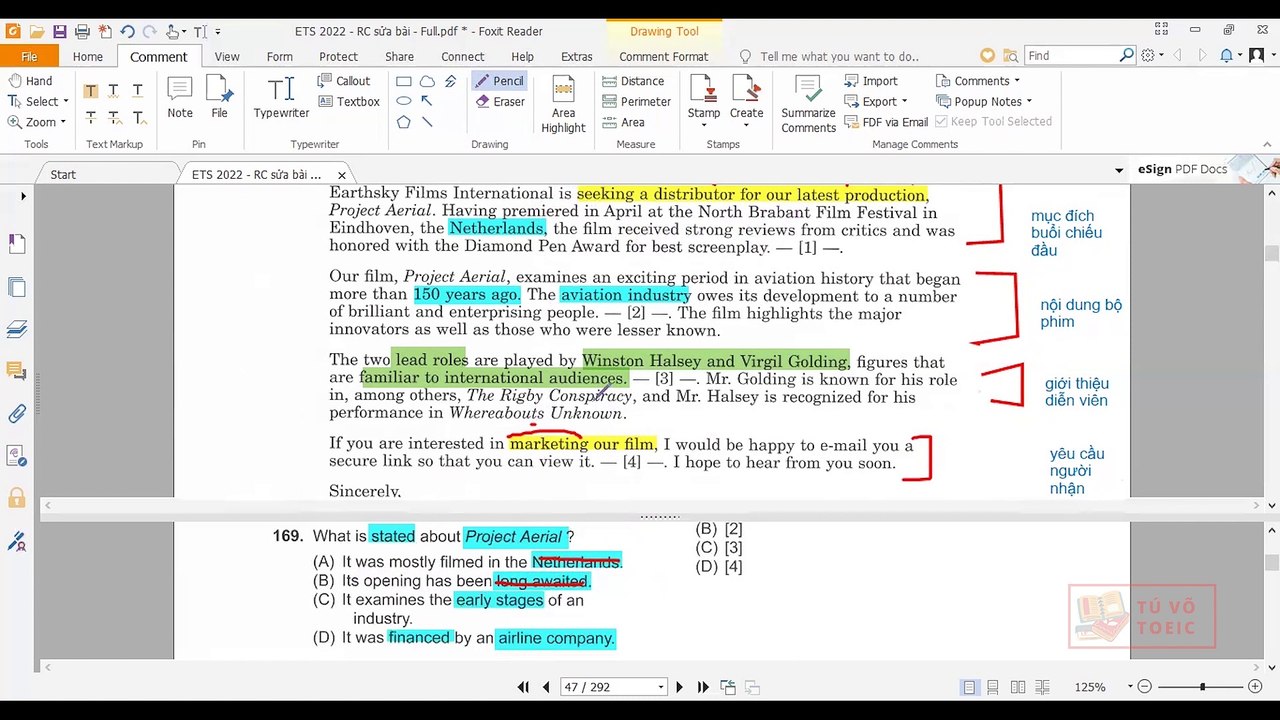Activate the Pencil drawing tool
Screen dimensions: 1280x720
[499, 81]
